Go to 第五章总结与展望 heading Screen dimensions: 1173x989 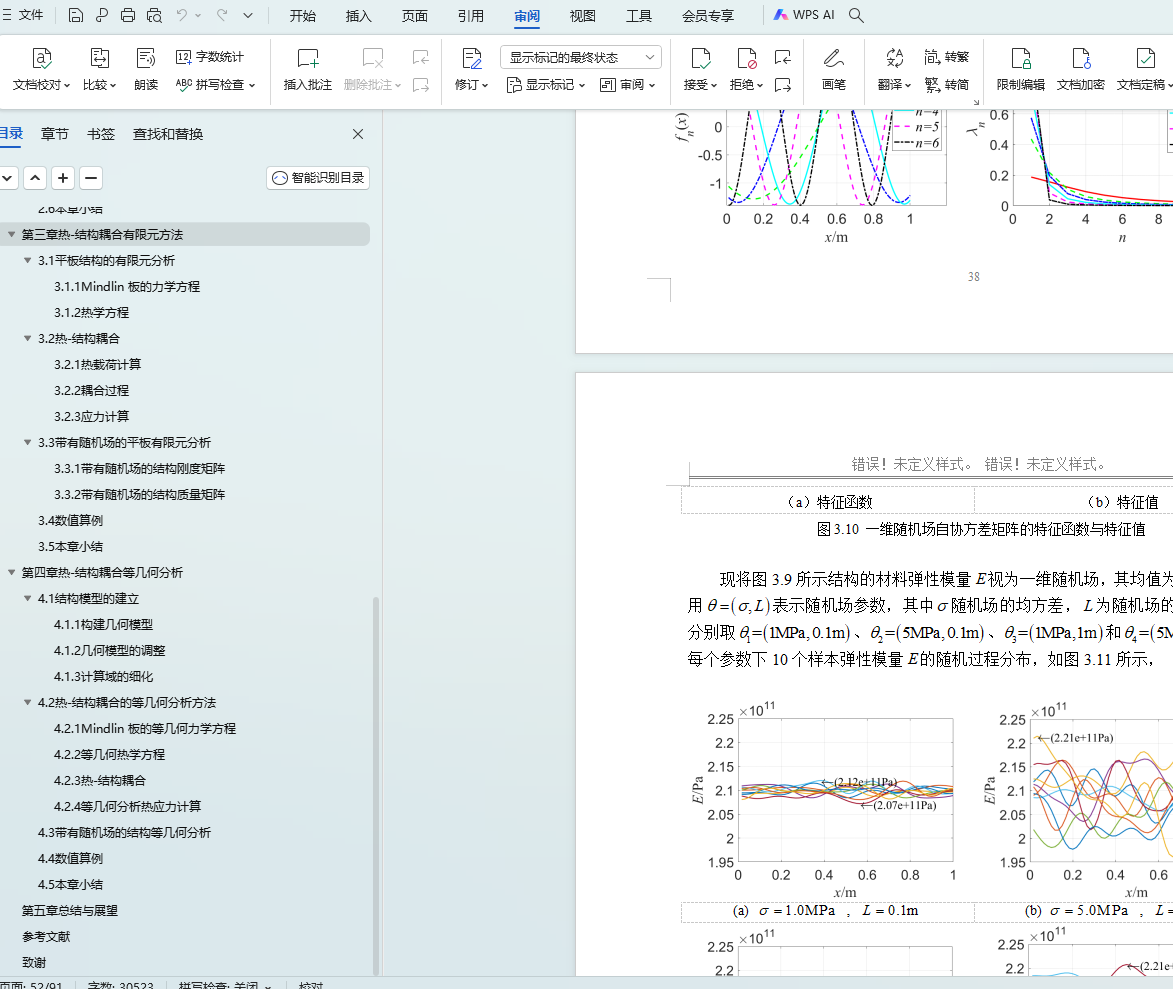pyautogui.click(x=70, y=910)
